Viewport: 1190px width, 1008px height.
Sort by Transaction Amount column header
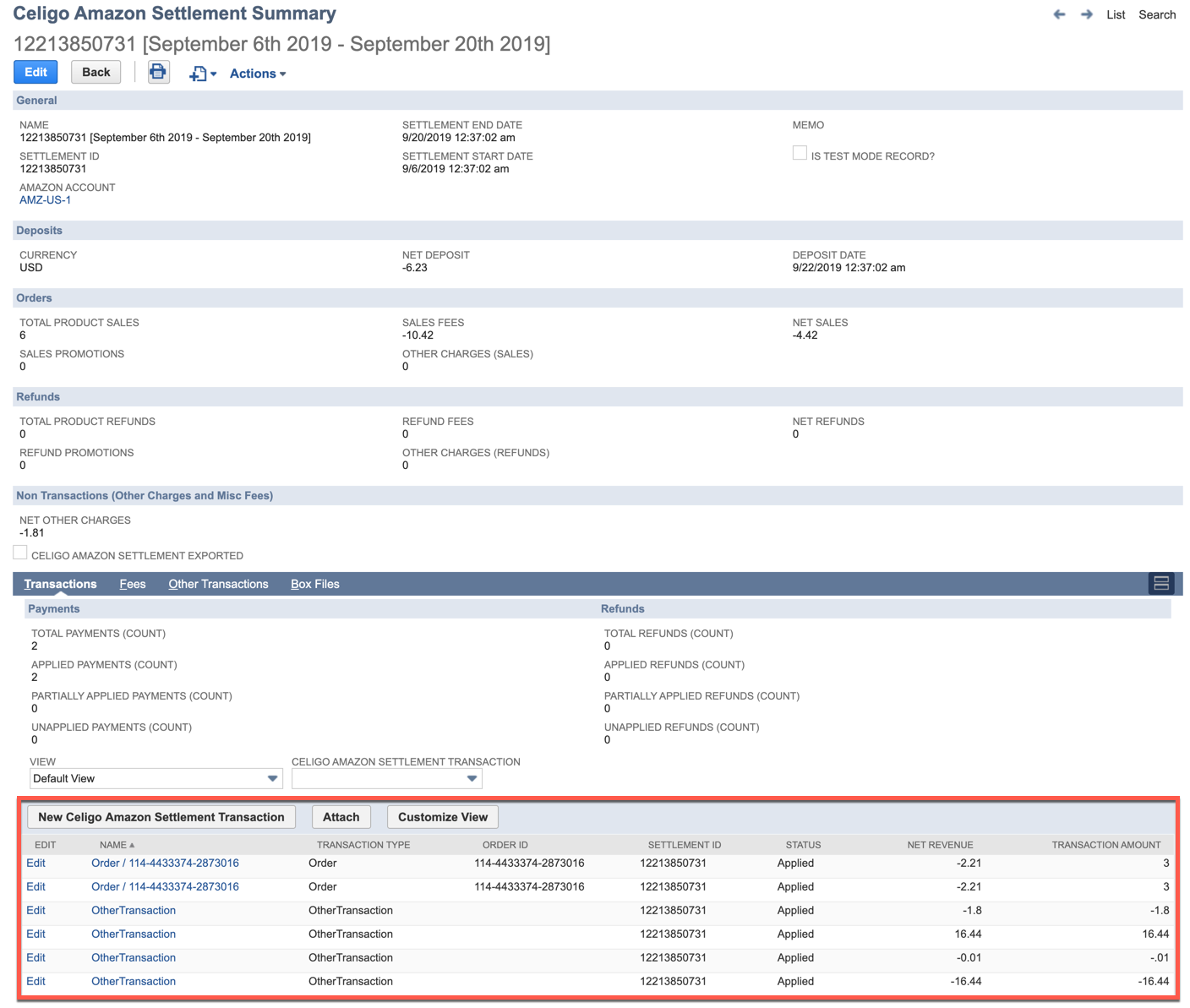(x=1105, y=845)
